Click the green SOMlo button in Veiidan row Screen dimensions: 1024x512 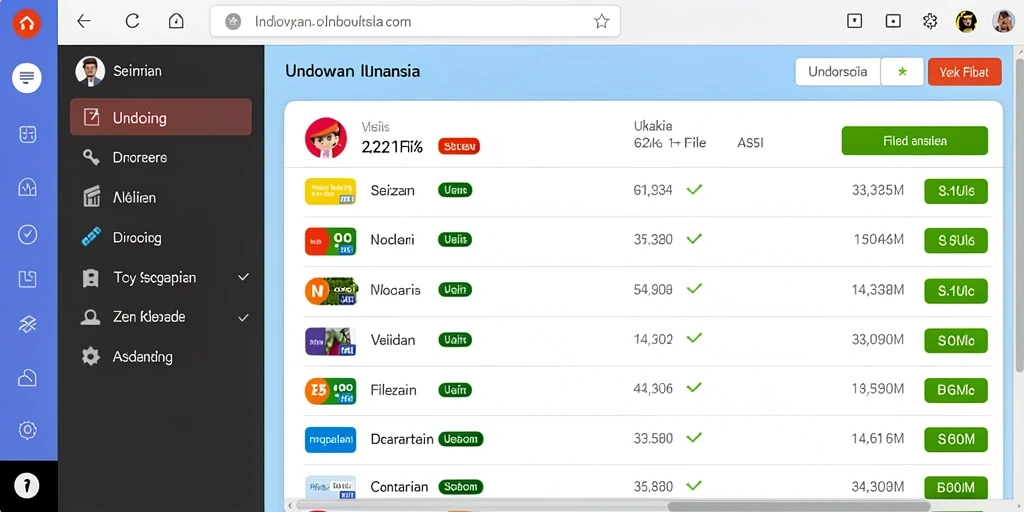pyautogui.click(x=956, y=340)
